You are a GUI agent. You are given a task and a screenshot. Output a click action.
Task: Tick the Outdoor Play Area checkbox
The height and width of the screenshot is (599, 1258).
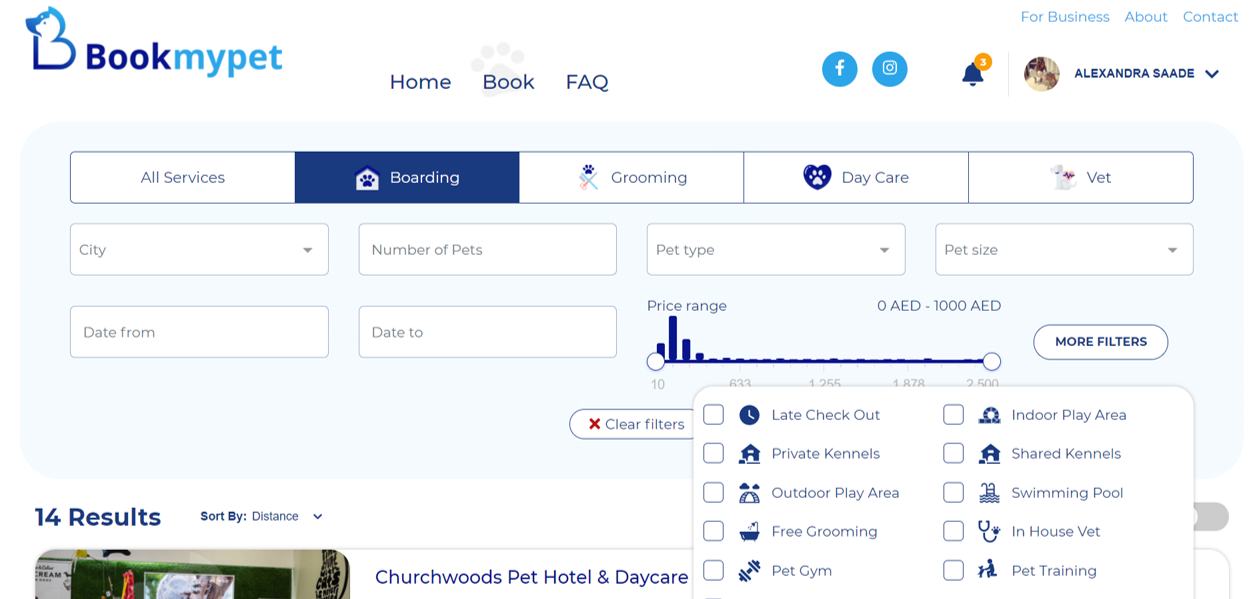click(x=713, y=492)
